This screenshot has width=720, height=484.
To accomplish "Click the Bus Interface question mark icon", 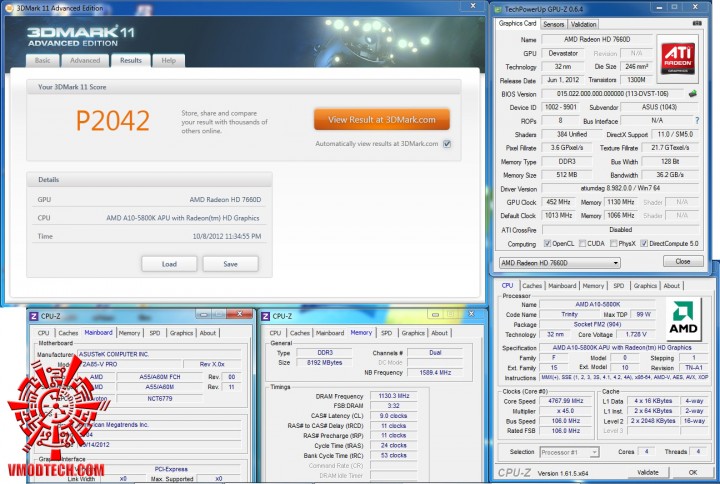I will point(697,121).
